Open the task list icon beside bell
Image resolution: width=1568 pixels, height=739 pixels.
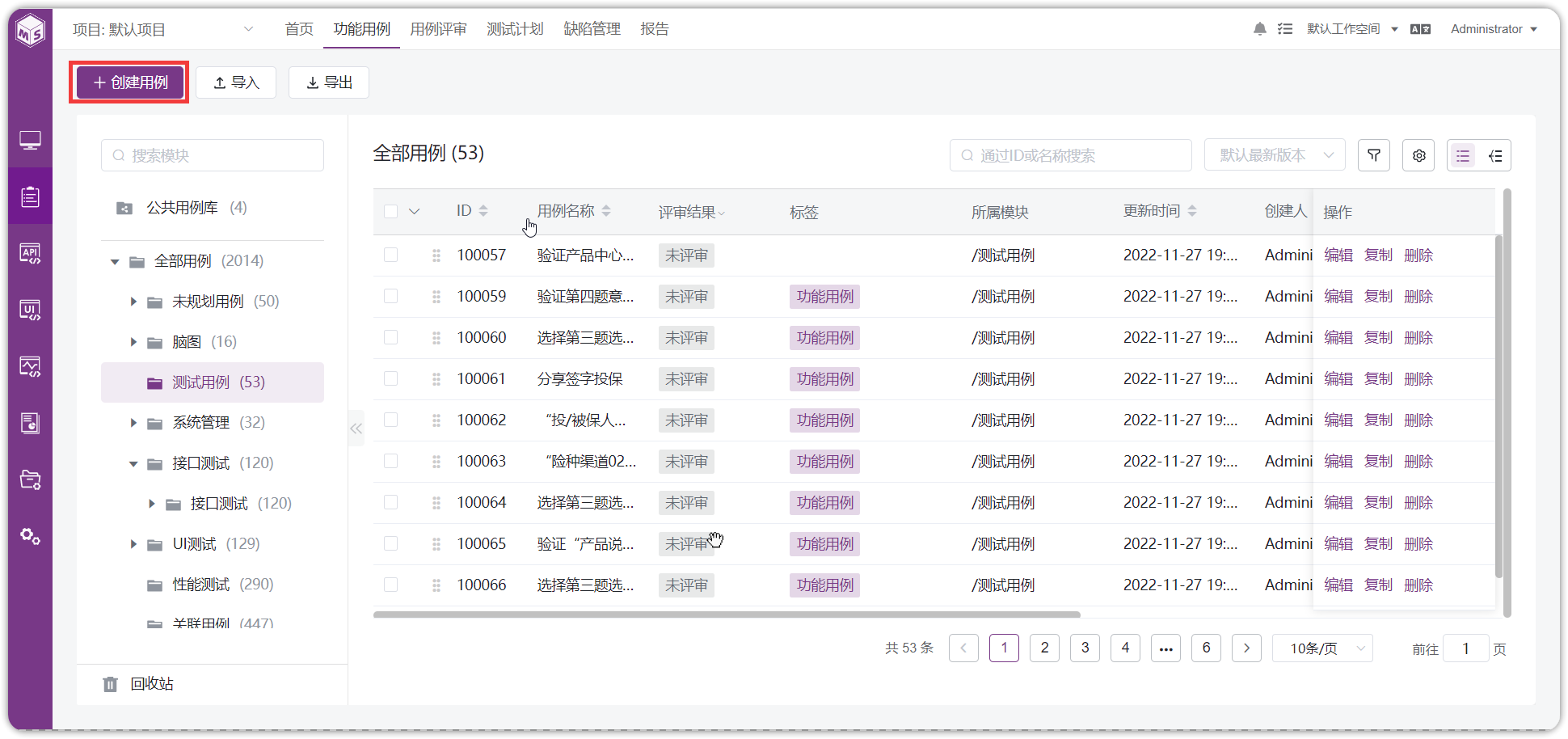pyautogui.click(x=1285, y=29)
